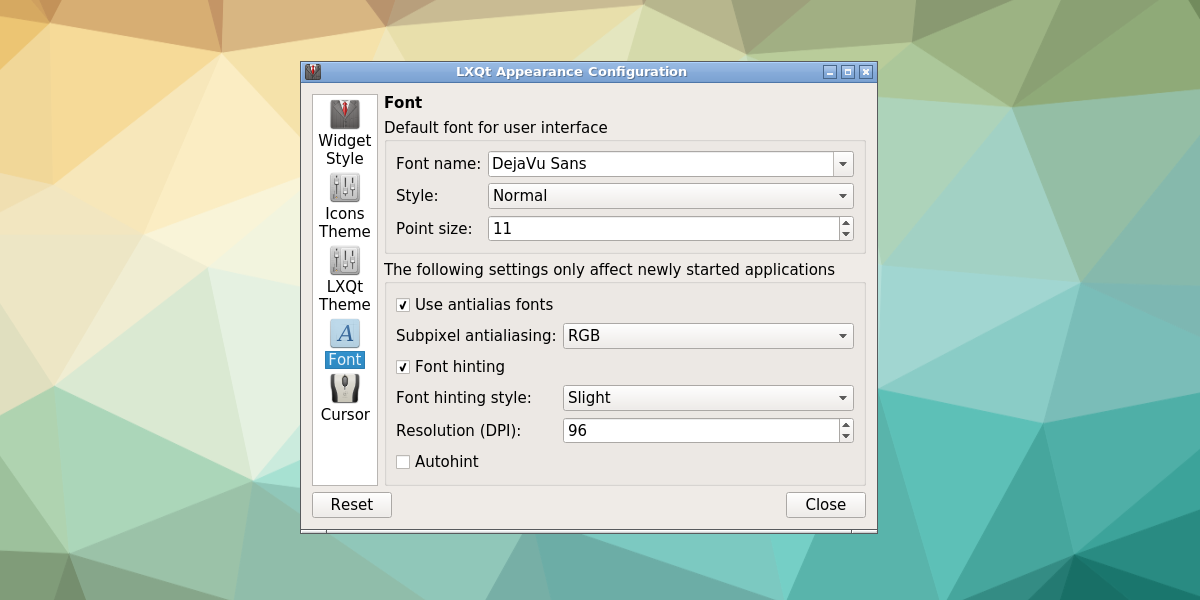
Task: Open the Subpixel antialiasing dropdown showing RGB
Action: click(708, 336)
